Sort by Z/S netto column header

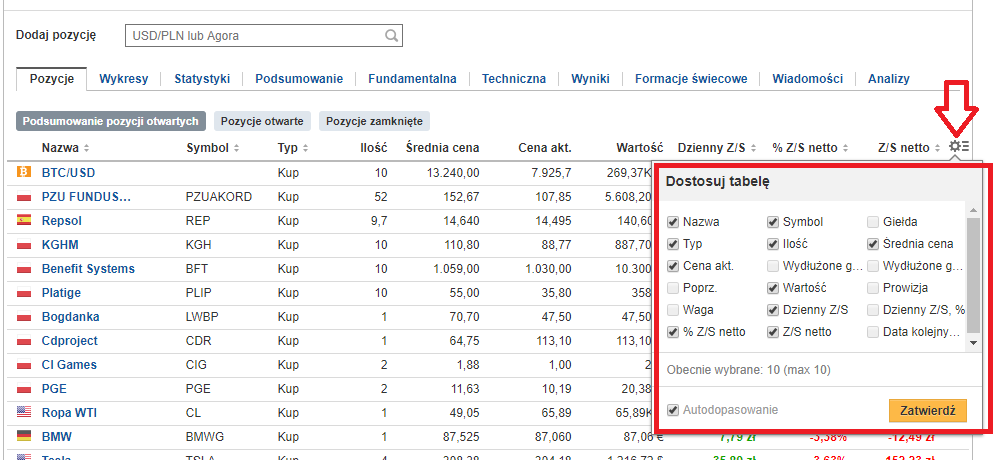click(x=909, y=148)
